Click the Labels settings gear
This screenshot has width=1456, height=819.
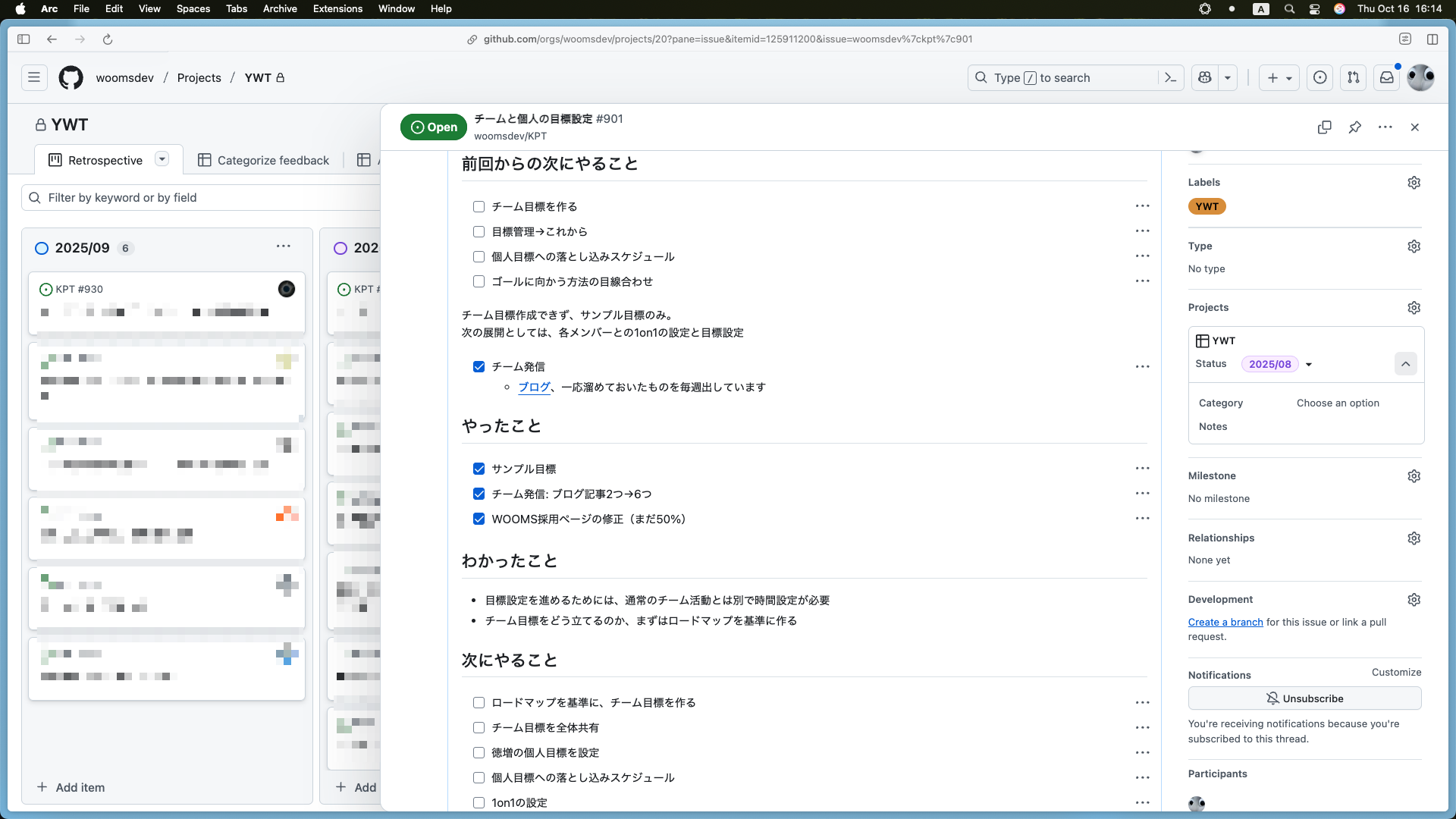(1414, 183)
